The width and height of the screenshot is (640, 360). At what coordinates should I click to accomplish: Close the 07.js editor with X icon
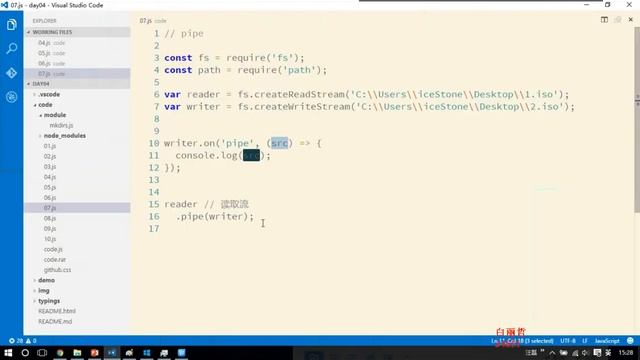click(631, 20)
